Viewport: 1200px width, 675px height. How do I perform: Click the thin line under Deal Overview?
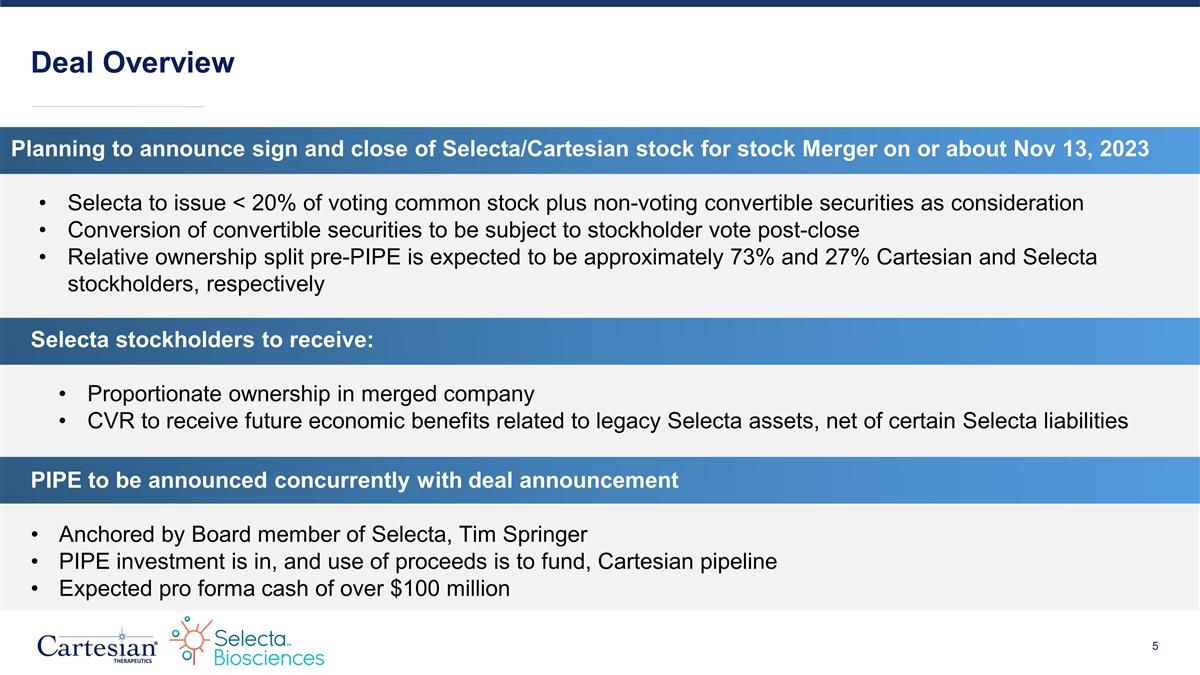pos(118,106)
